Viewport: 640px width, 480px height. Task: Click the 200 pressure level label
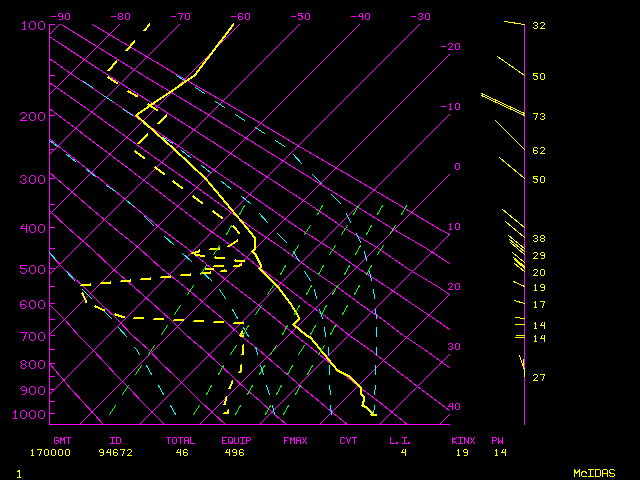(x=33, y=117)
